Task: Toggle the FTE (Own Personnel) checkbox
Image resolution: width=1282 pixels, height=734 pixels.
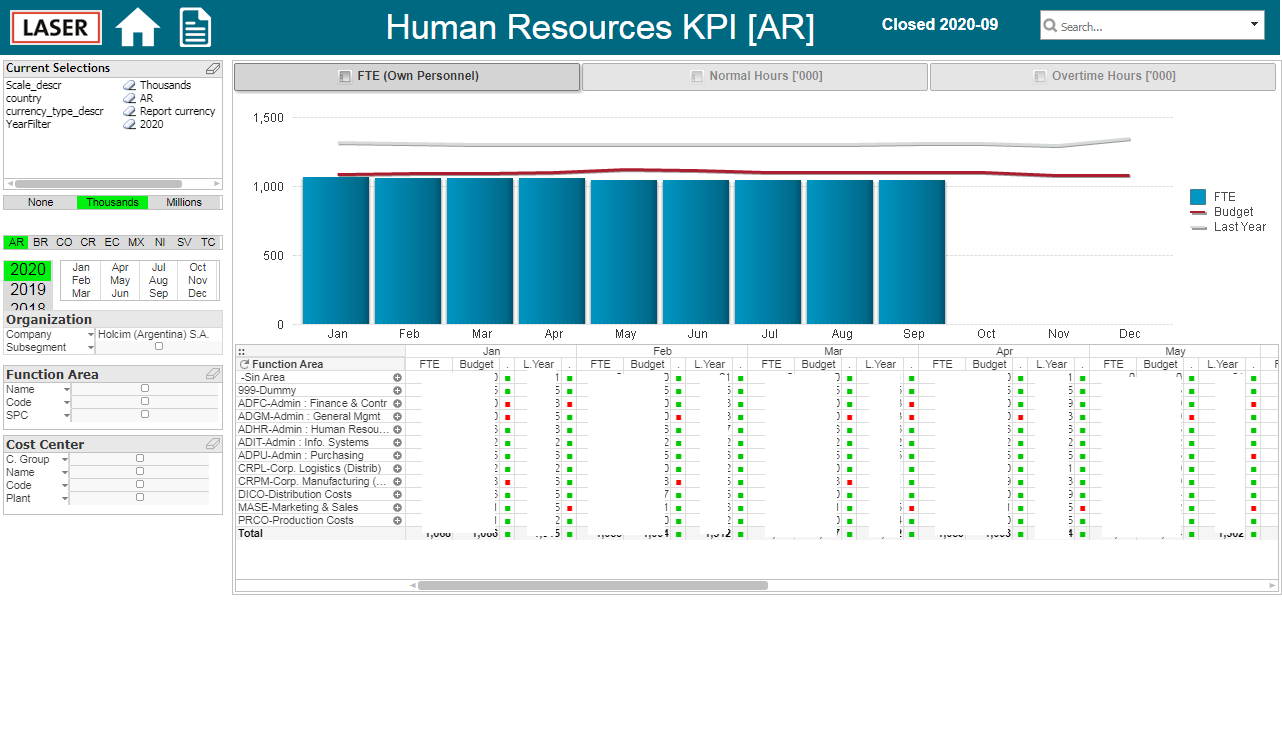Action: (x=345, y=76)
